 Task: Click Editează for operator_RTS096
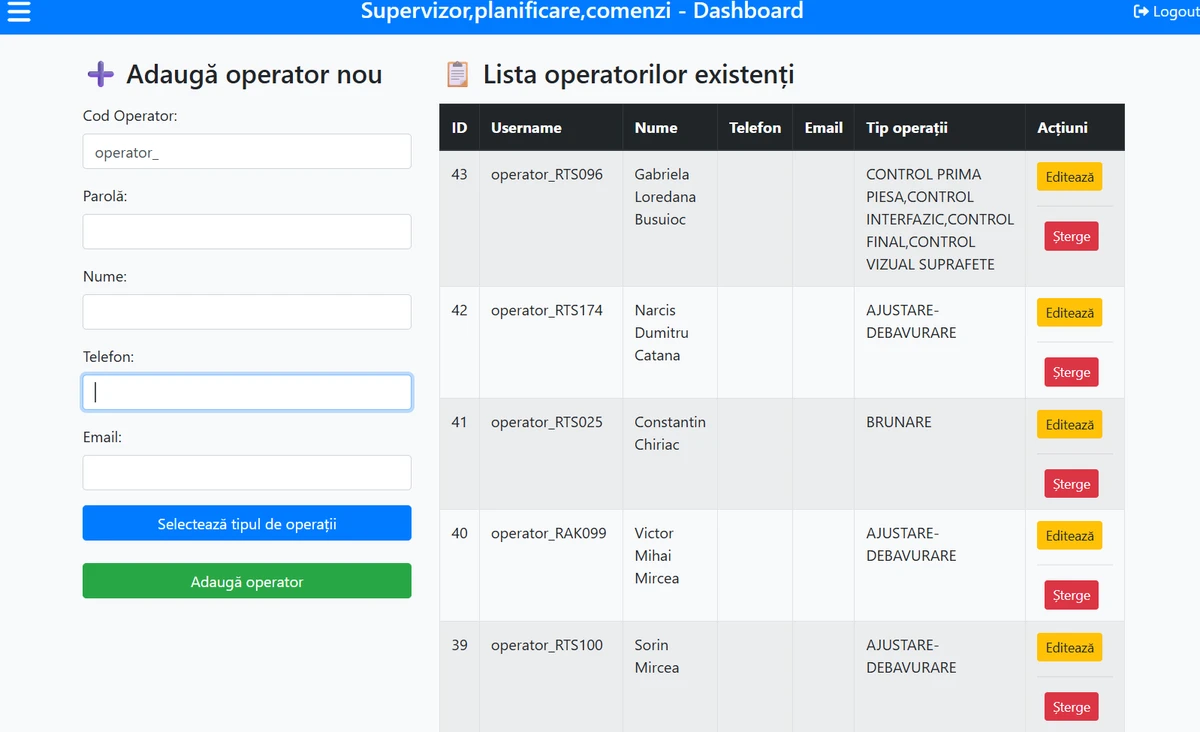[x=1069, y=176]
